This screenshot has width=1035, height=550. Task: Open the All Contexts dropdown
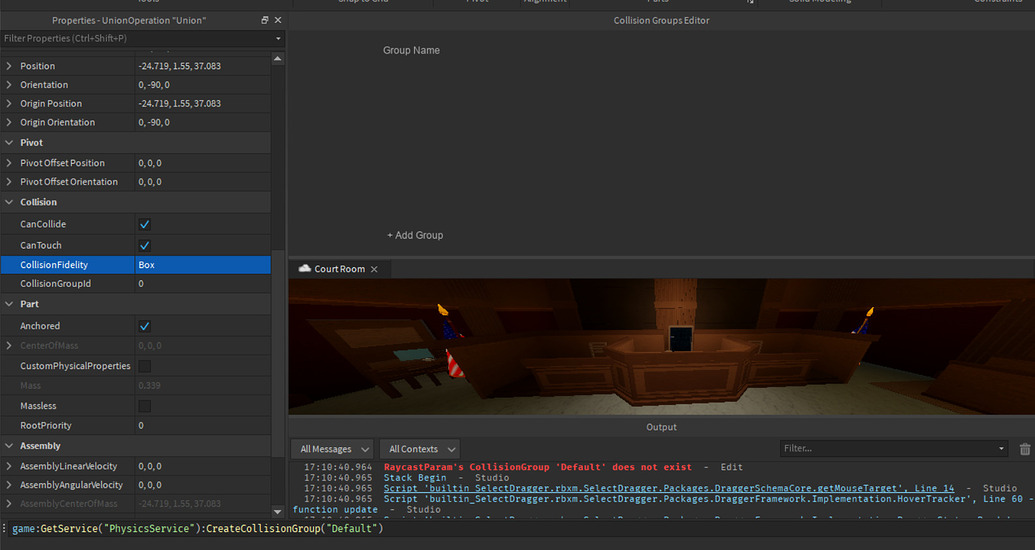(x=420, y=449)
